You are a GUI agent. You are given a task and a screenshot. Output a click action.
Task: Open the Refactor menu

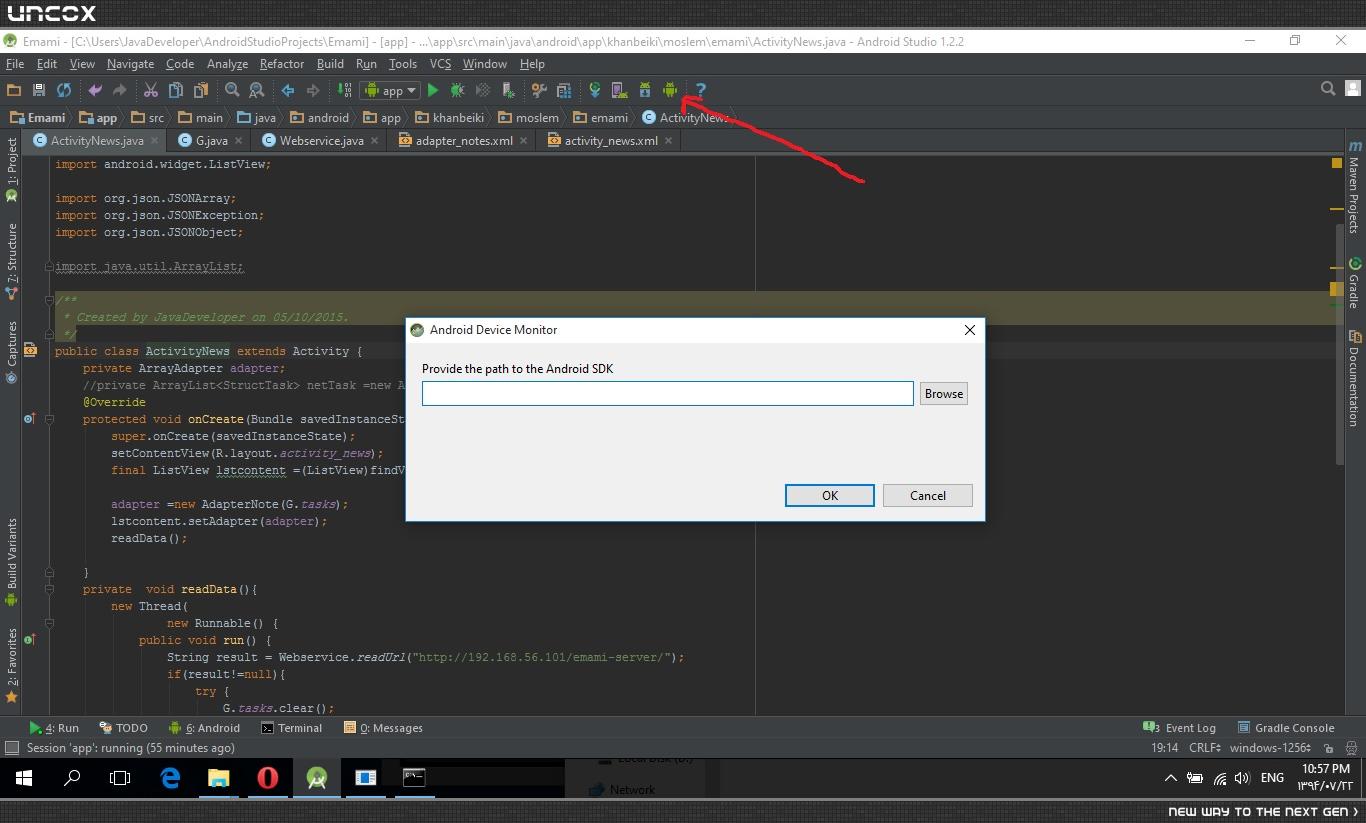point(282,64)
